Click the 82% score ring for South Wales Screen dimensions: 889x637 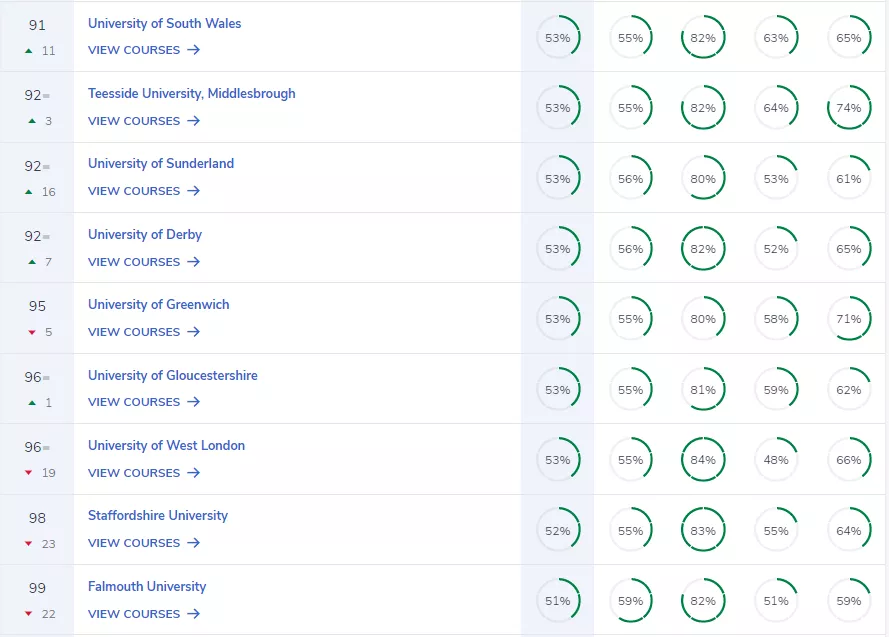point(703,37)
